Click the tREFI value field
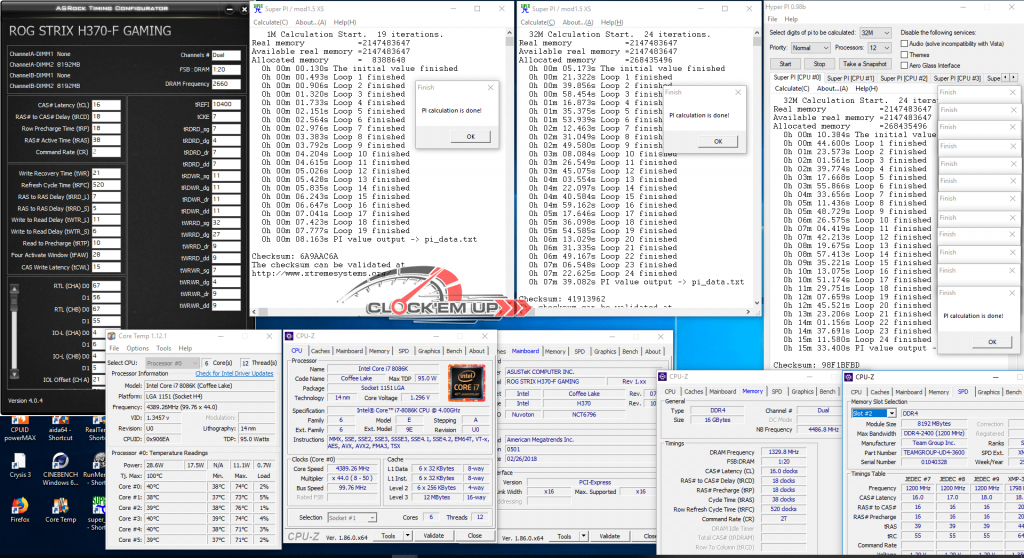1024x558 pixels. [225, 104]
